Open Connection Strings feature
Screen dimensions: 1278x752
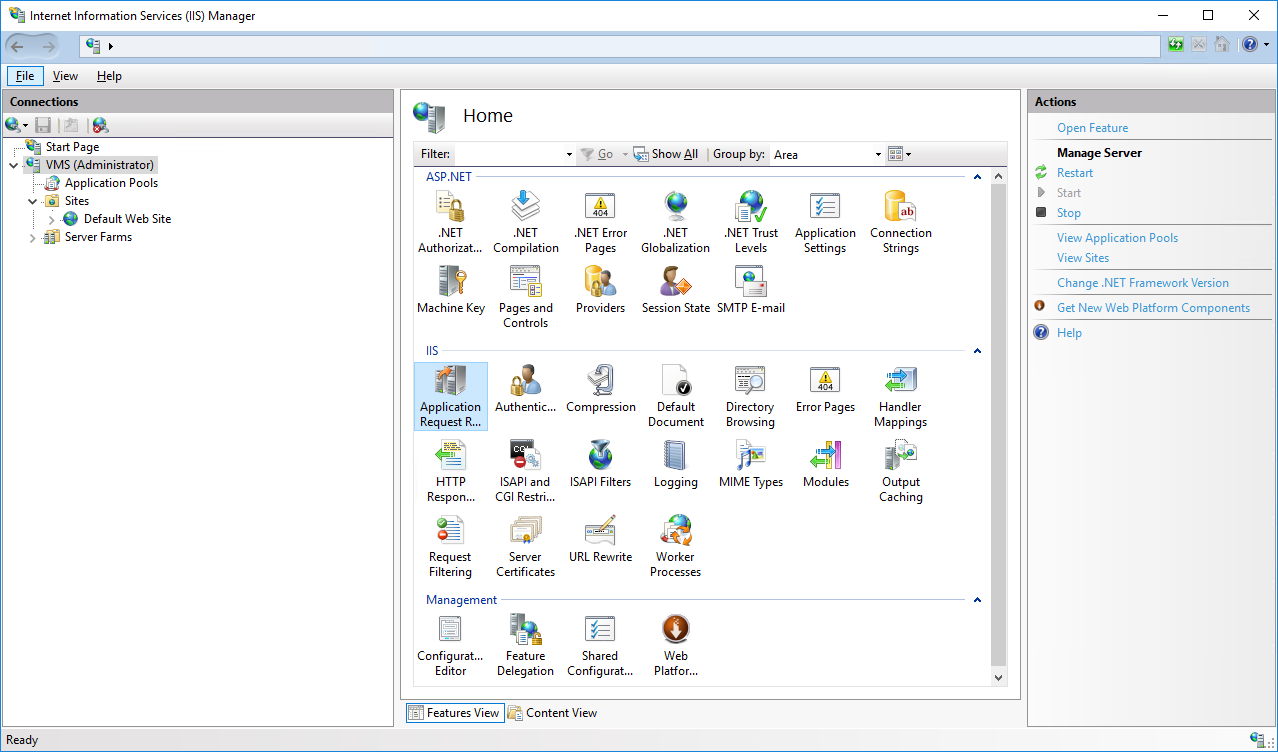tap(901, 221)
